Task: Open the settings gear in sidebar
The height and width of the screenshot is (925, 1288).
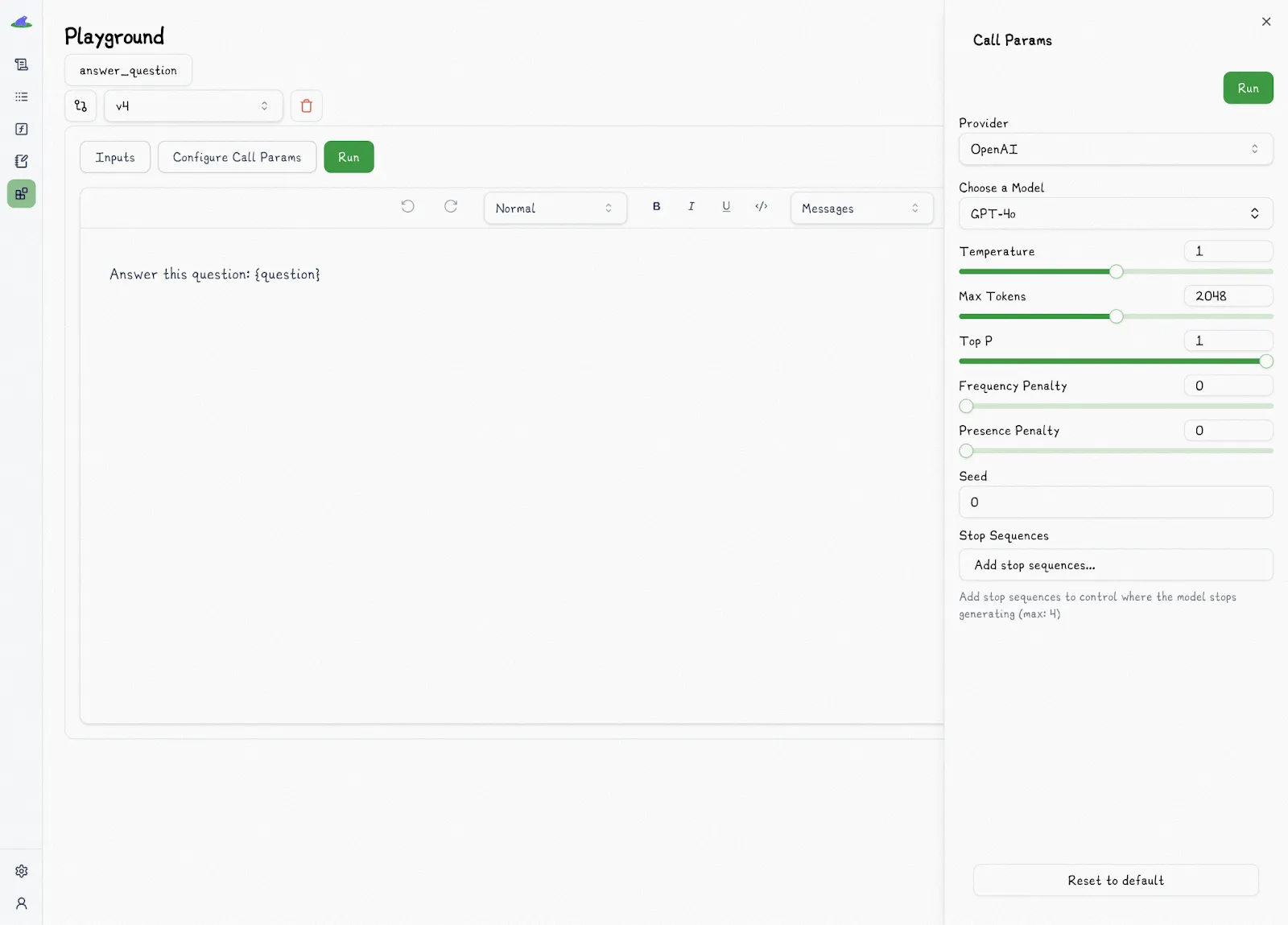Action: point(22,871)
